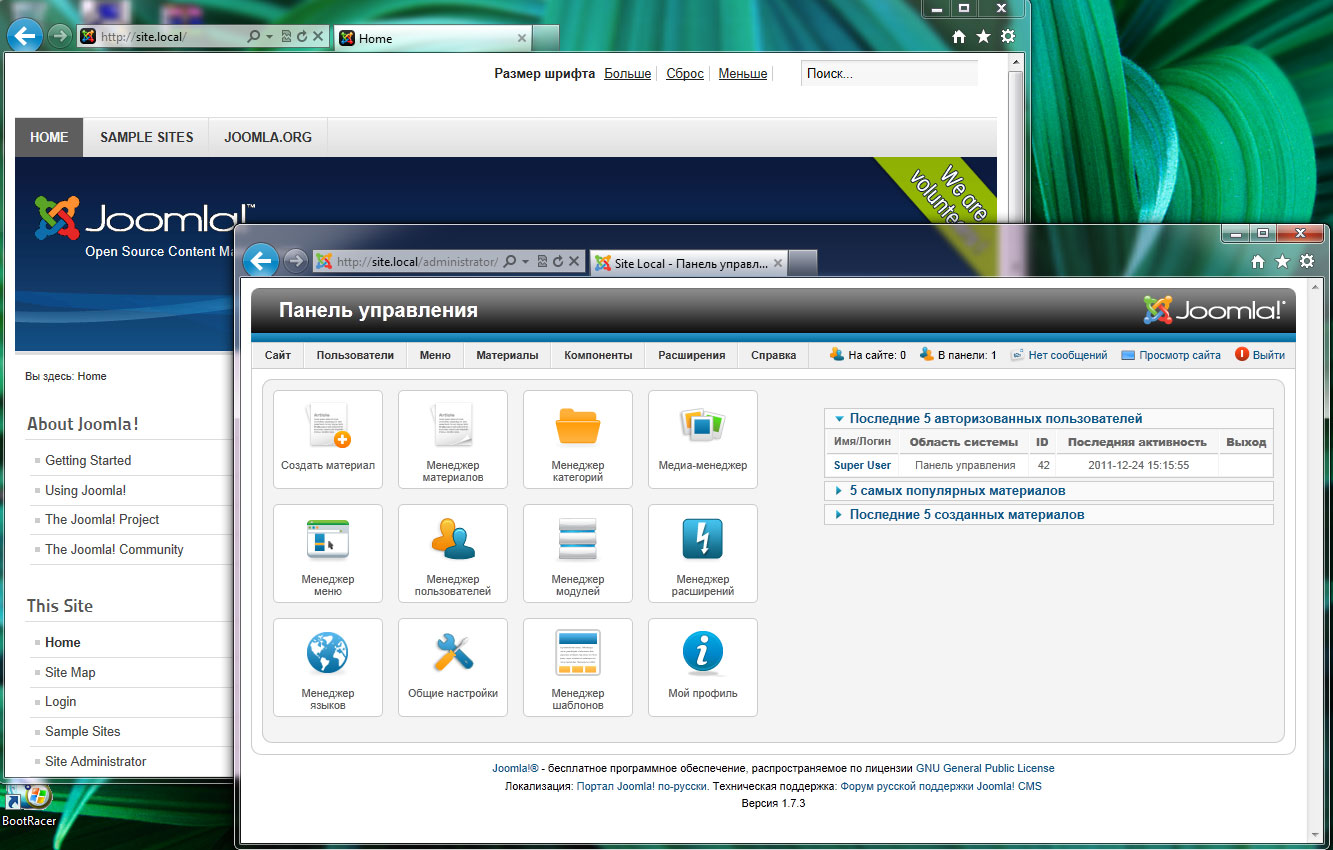Image resolution: width=1333 pixels, height=850 pixels.
Task: Open Site Map in the Home window sidebar
Action: click(x=70, y=672)
